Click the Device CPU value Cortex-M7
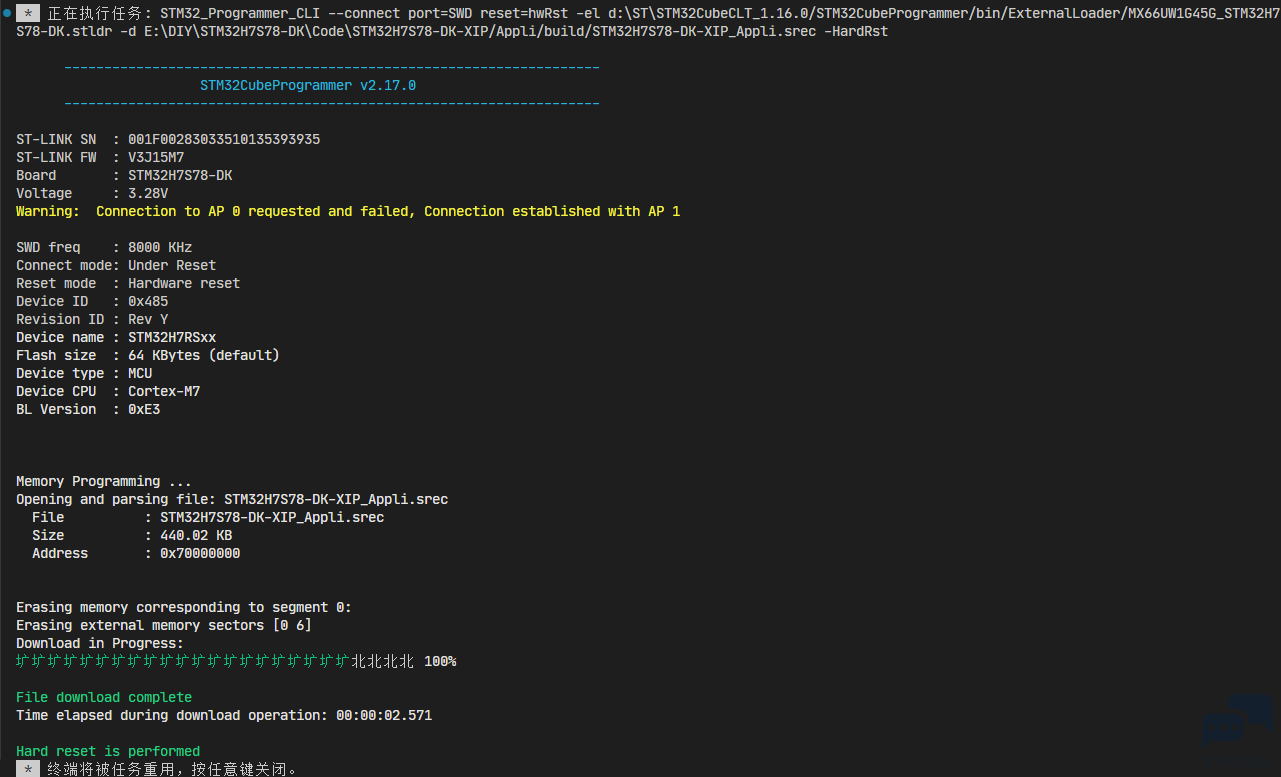This screenshot has height=777, width=1281. [x=164, y=391]
